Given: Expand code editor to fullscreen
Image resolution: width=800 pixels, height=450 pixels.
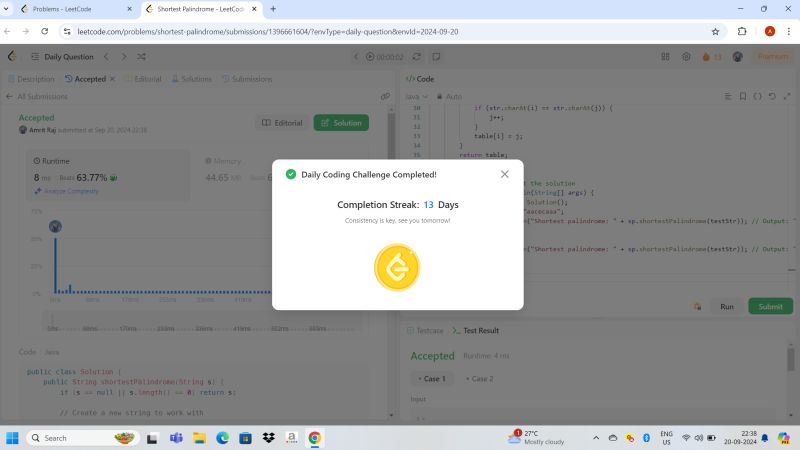Looking at the screenshot, I should click(x=787, y=96).
